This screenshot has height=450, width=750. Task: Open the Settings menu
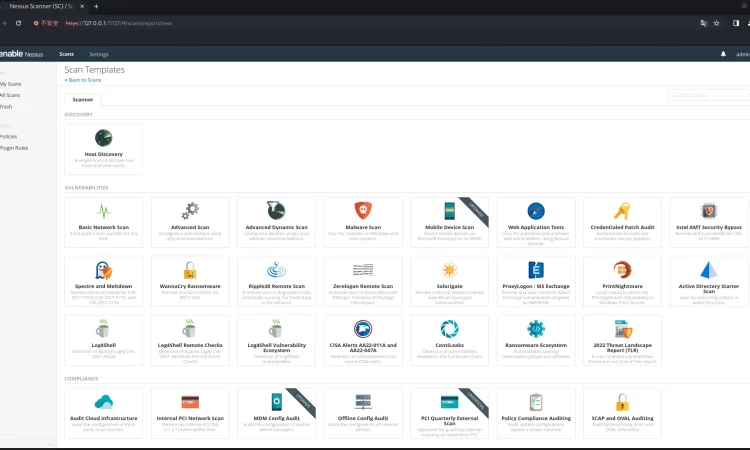(x=99, y=54)
